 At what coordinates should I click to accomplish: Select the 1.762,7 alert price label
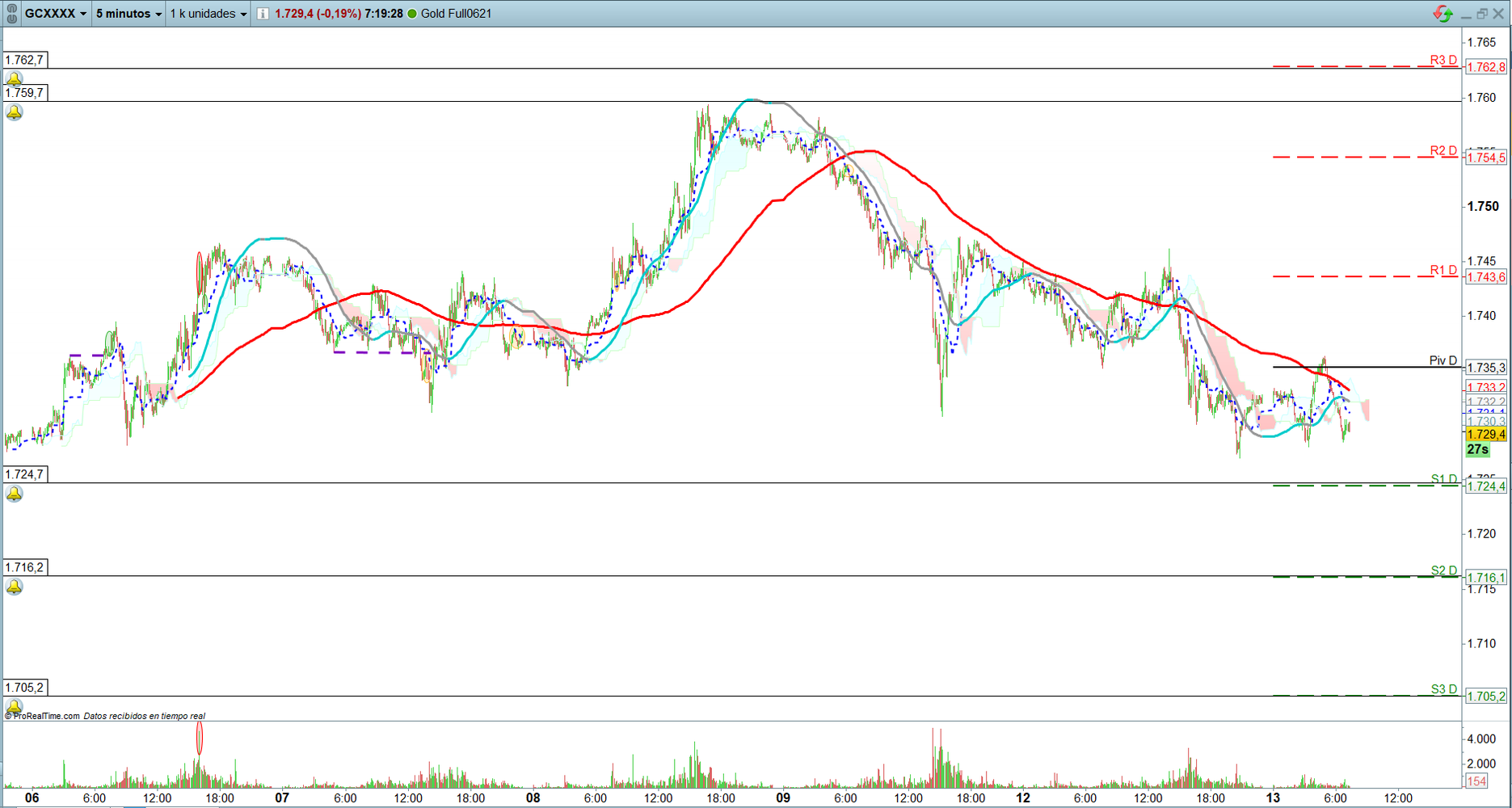coord(25,60)
